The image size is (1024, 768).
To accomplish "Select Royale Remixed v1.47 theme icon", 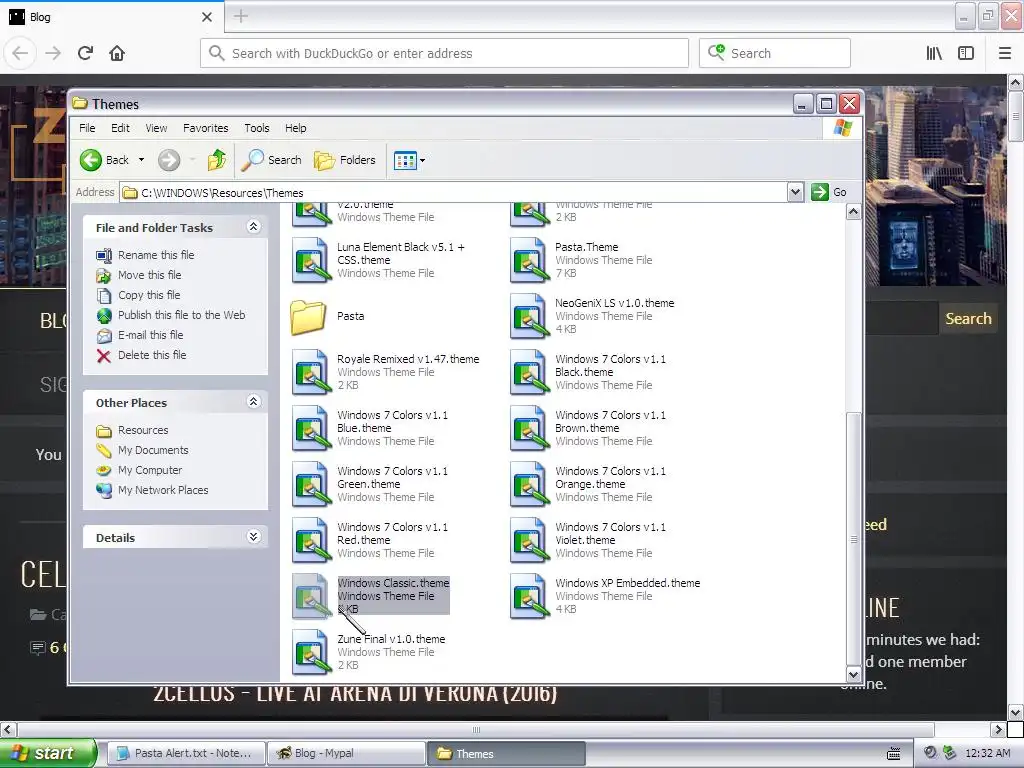I will (311, 372).
